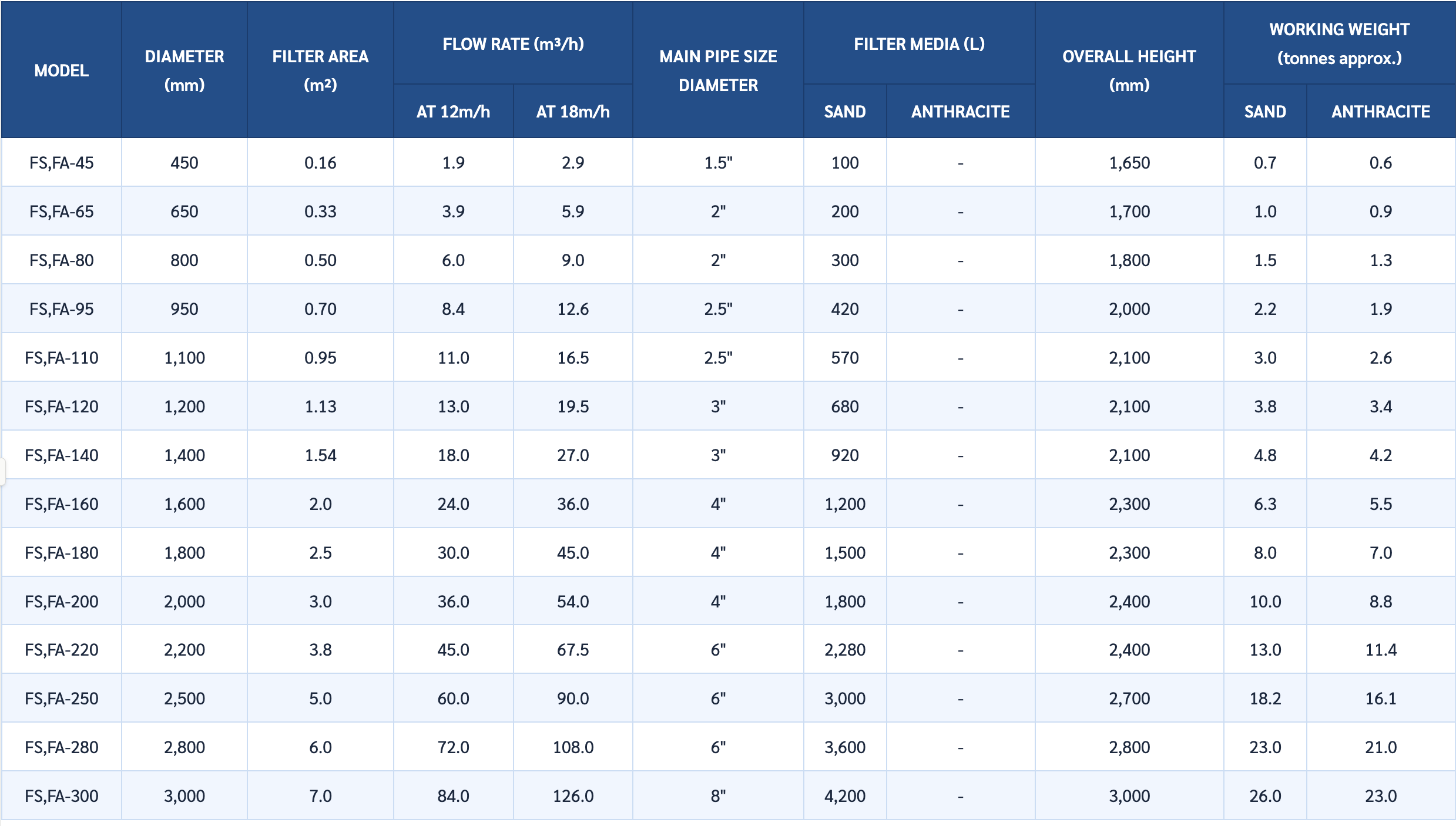Click the FS,FA-45 model cell
This screenshot has width=1456, height=826.
pyautogui.click(x=61, y=163)
